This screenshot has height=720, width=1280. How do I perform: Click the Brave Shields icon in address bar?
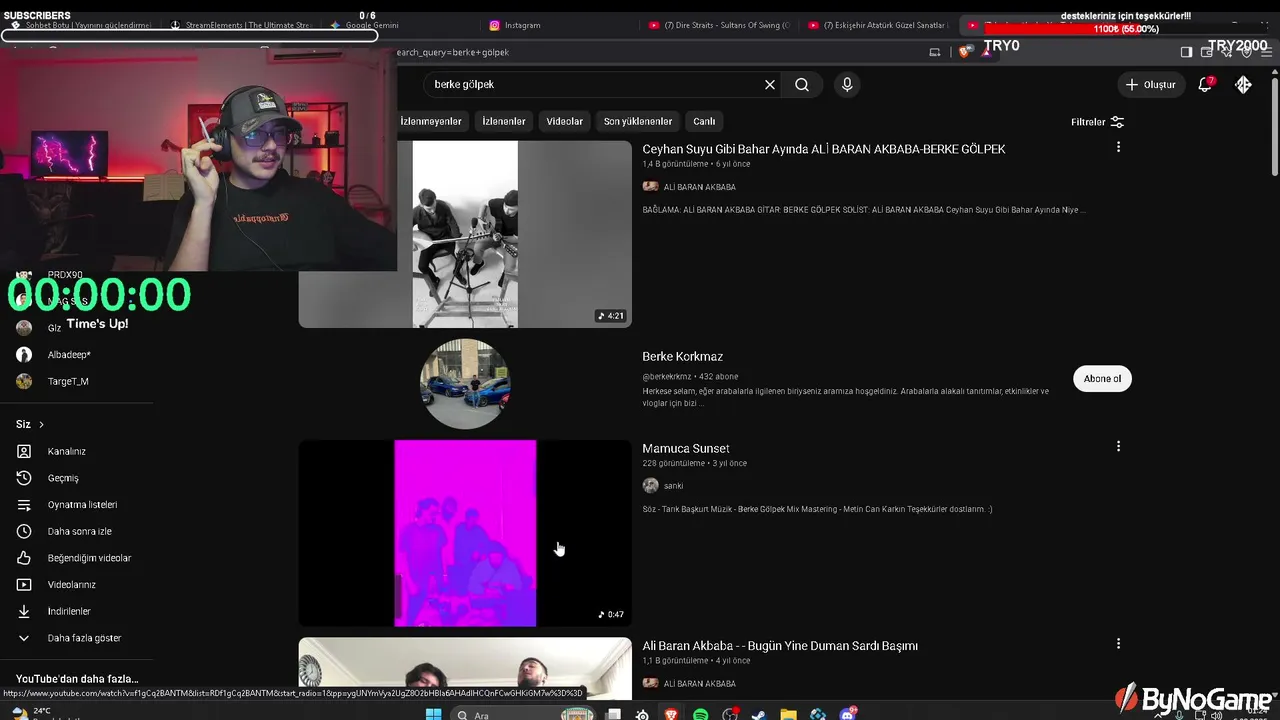964,52
